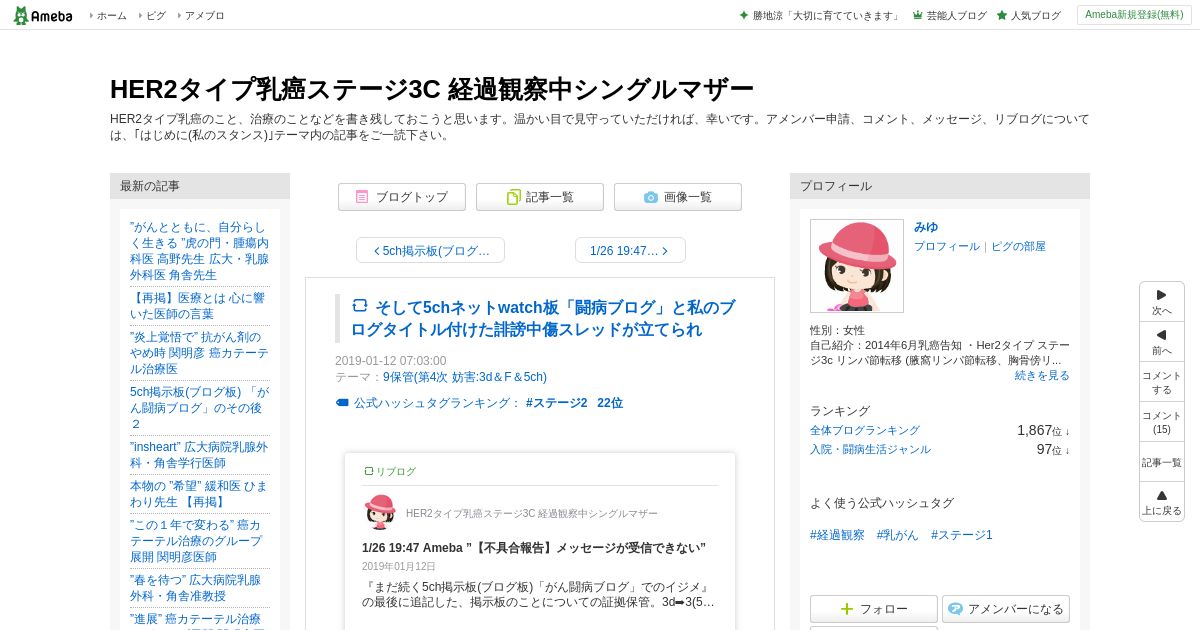Open プロフィール link in profile box
This screenshot has width=1200, height=630.
947,246
